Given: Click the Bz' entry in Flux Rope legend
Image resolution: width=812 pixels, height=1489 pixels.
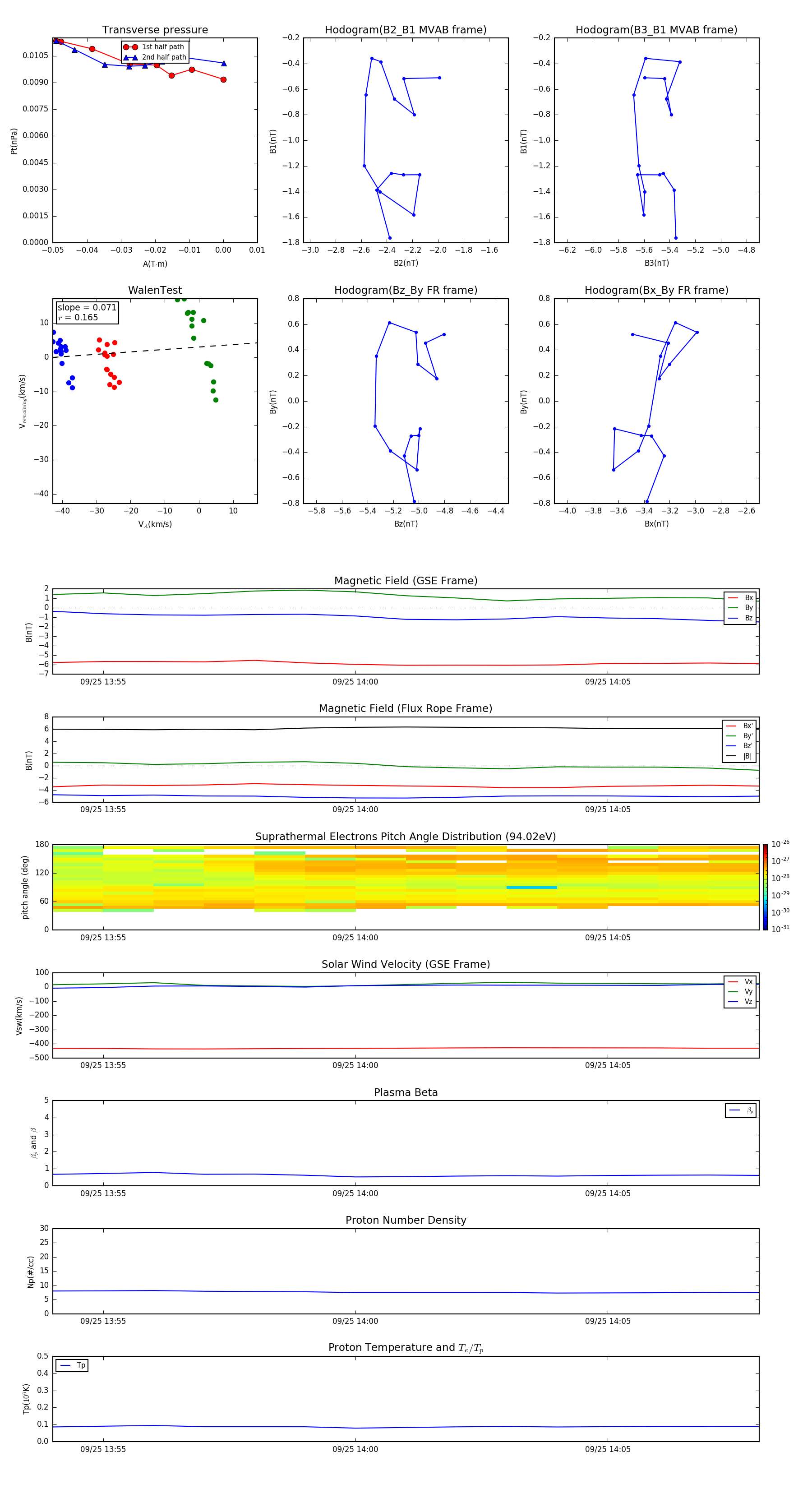Looking at the screenshot, I should tap(740, 746).
